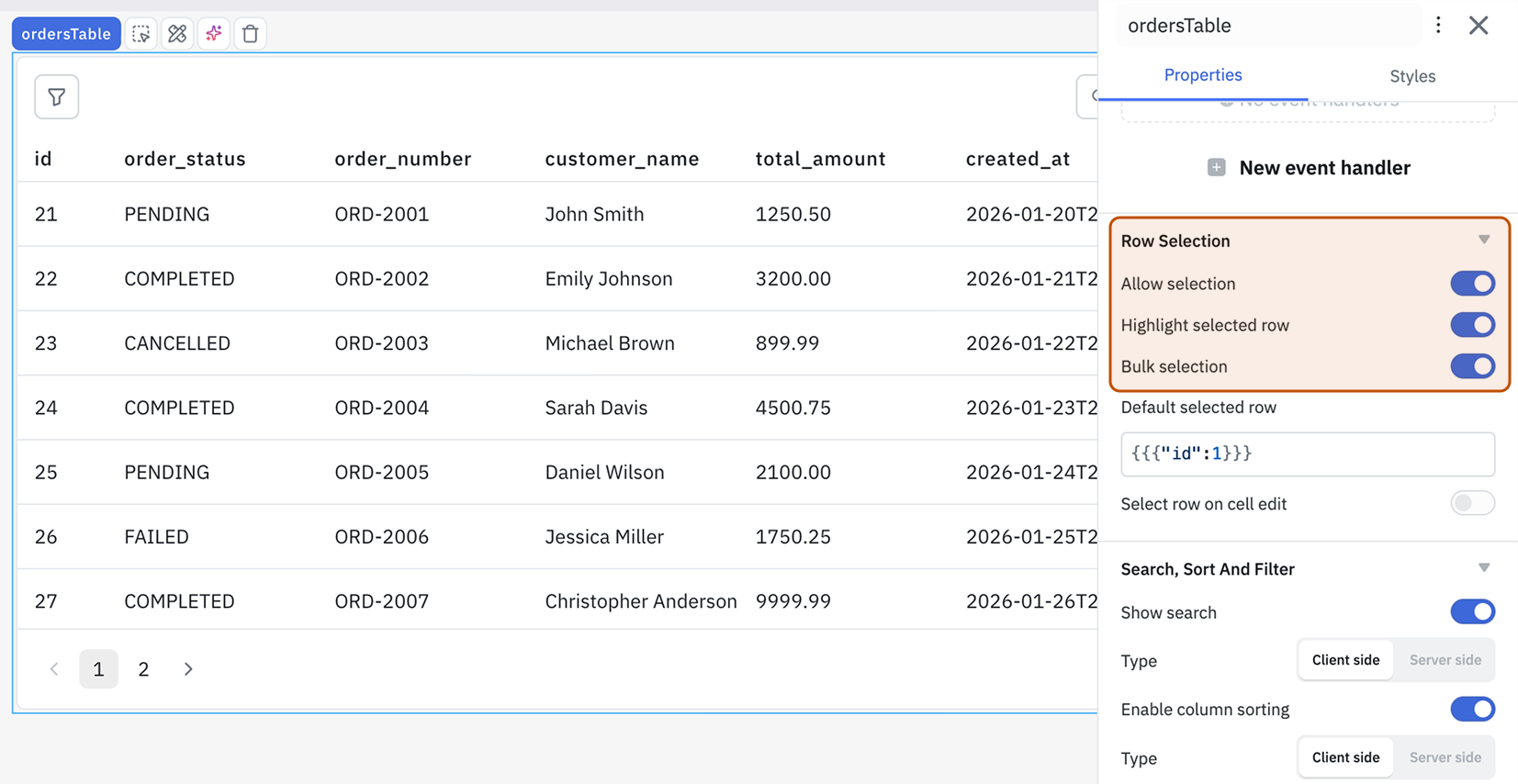Disable the Allow selection toggle

(x=1472, y=284)
